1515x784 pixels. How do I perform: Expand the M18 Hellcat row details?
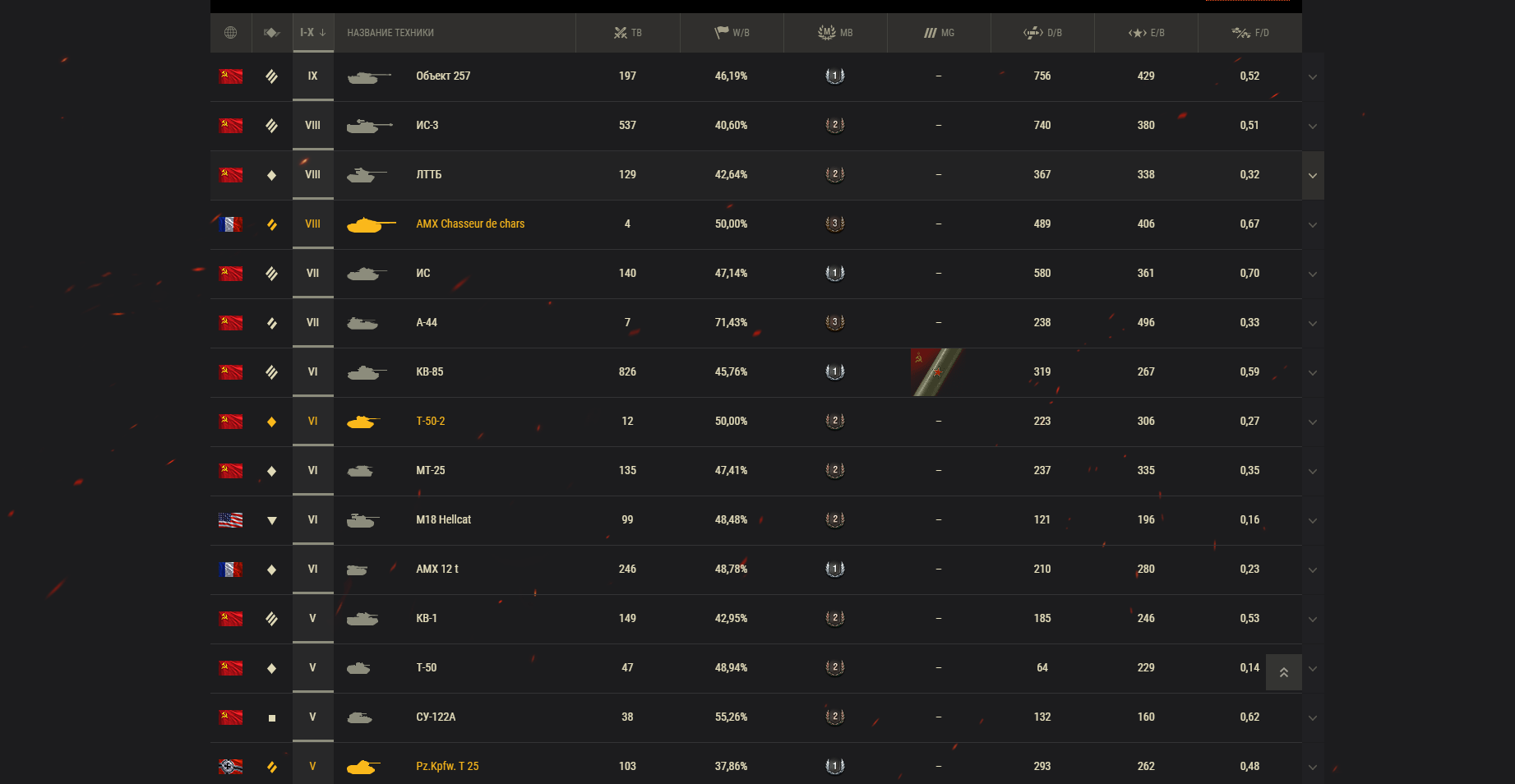coord(1313,520)
